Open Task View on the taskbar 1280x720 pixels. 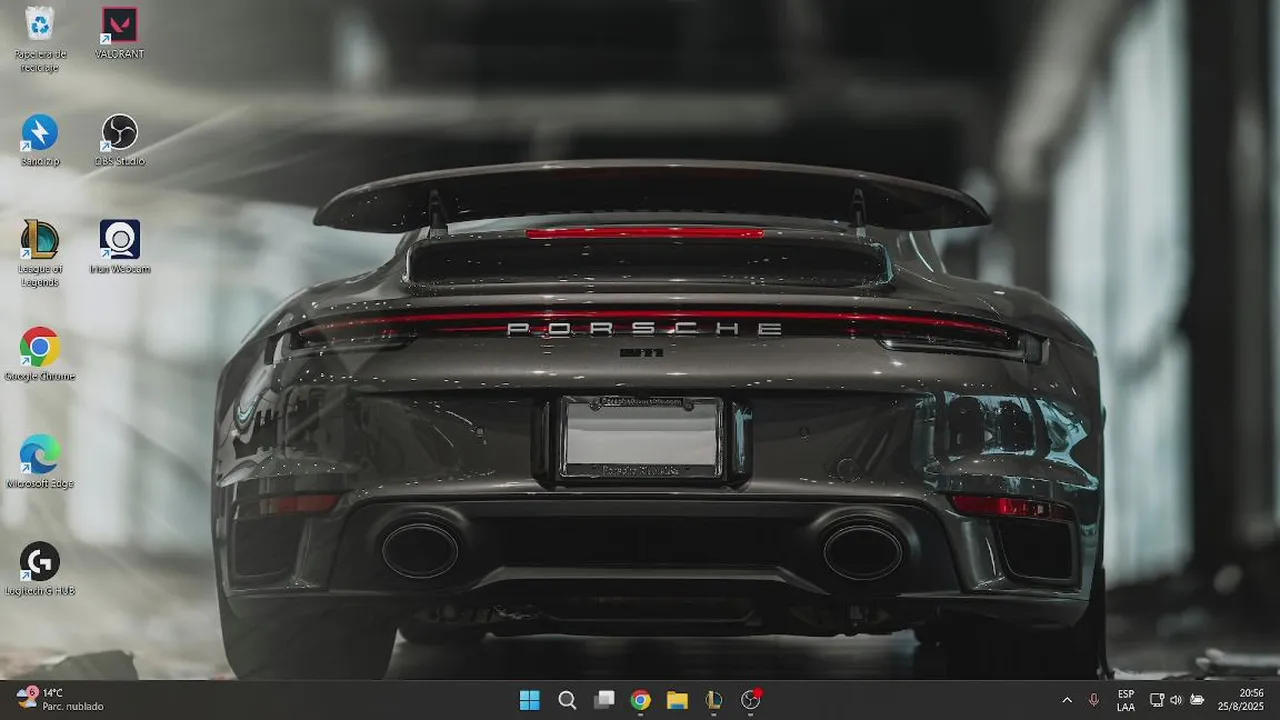coord(604,700)
